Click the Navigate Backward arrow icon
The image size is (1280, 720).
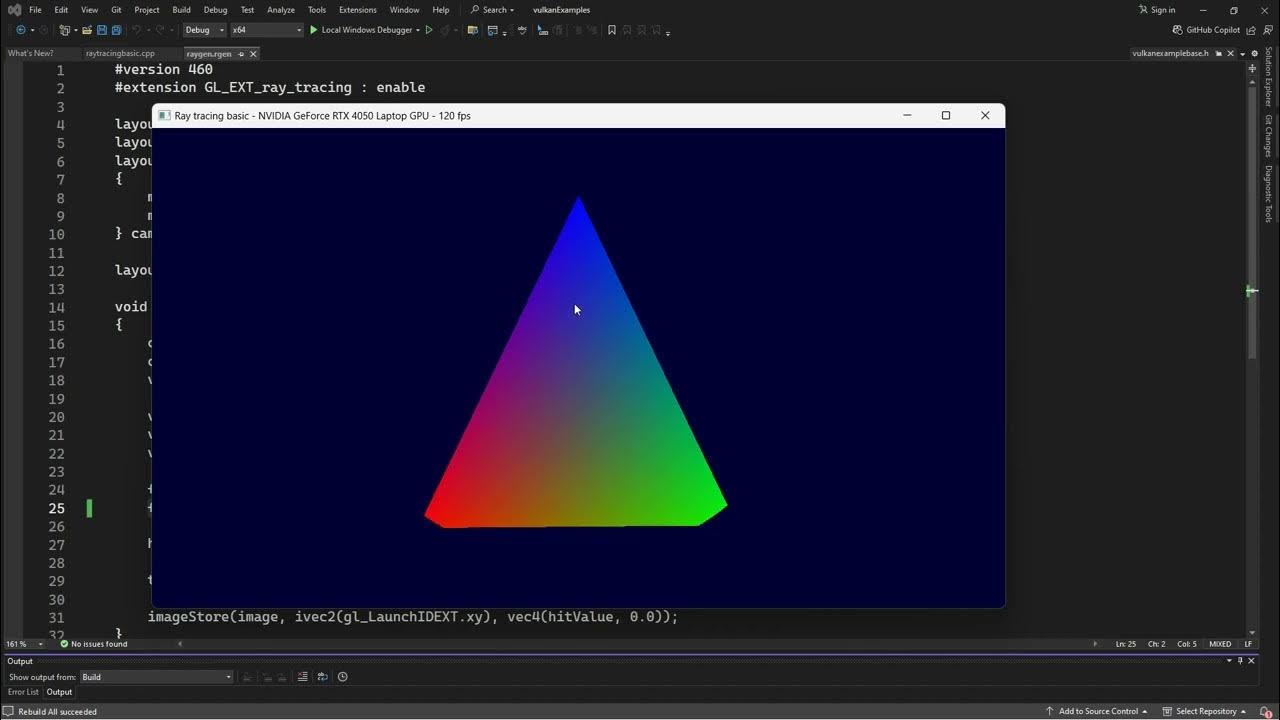click(x=21, y=30)
